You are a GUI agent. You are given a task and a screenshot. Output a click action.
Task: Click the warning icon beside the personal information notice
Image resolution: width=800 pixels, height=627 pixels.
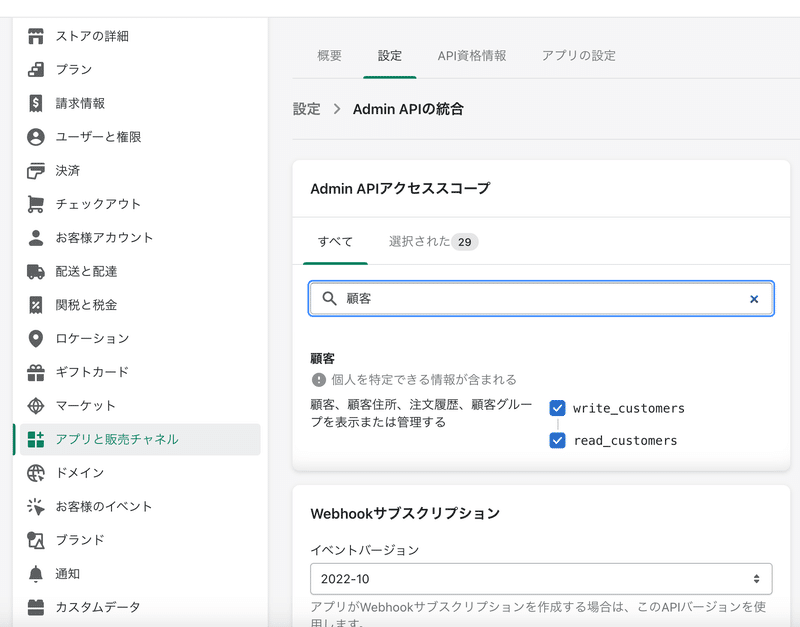pos(318,380)
